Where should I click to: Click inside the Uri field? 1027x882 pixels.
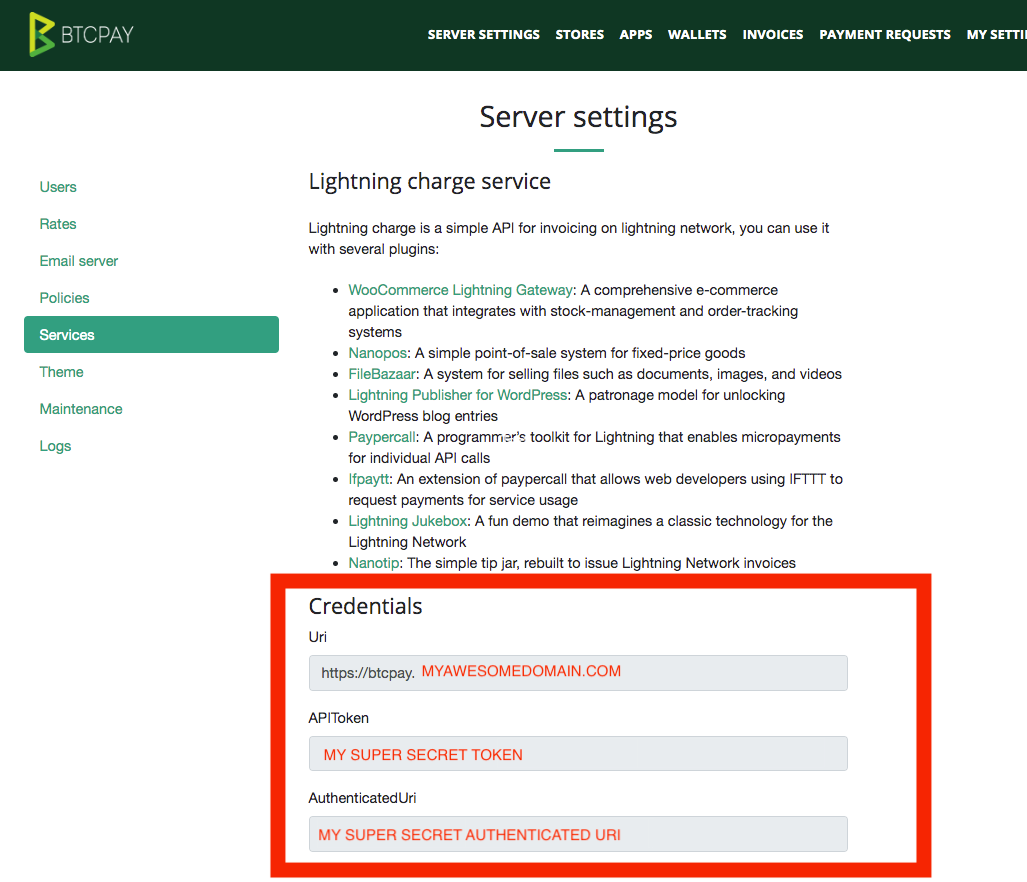578,673
